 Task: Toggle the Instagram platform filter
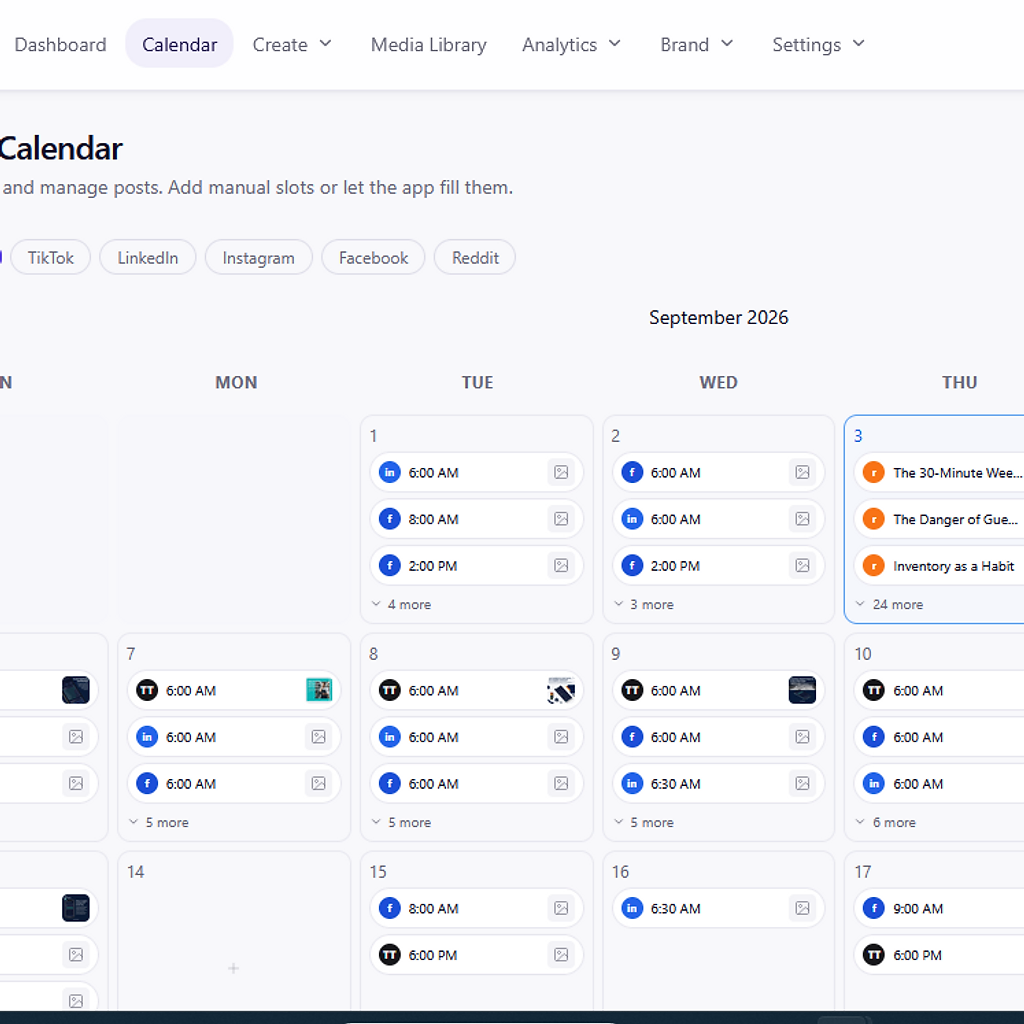click(259, 257)
